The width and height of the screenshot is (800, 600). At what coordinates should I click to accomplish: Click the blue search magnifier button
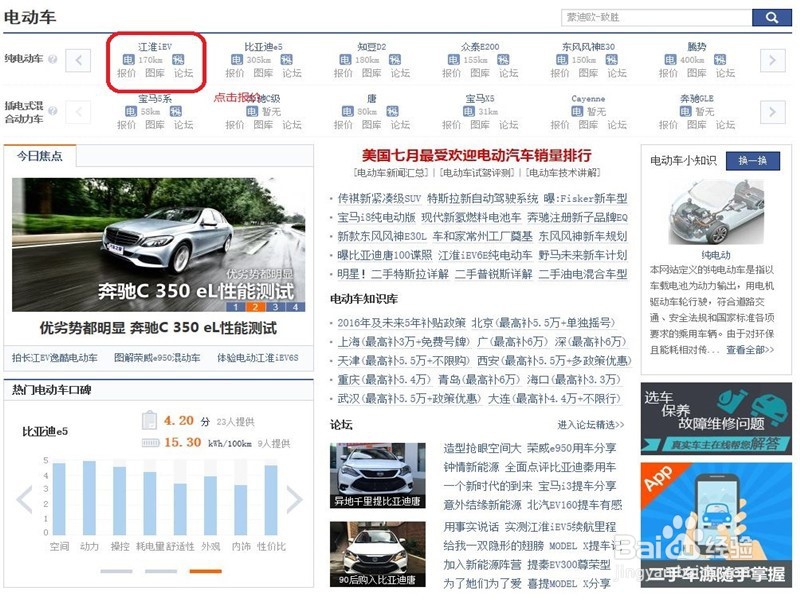coord(771,17)
